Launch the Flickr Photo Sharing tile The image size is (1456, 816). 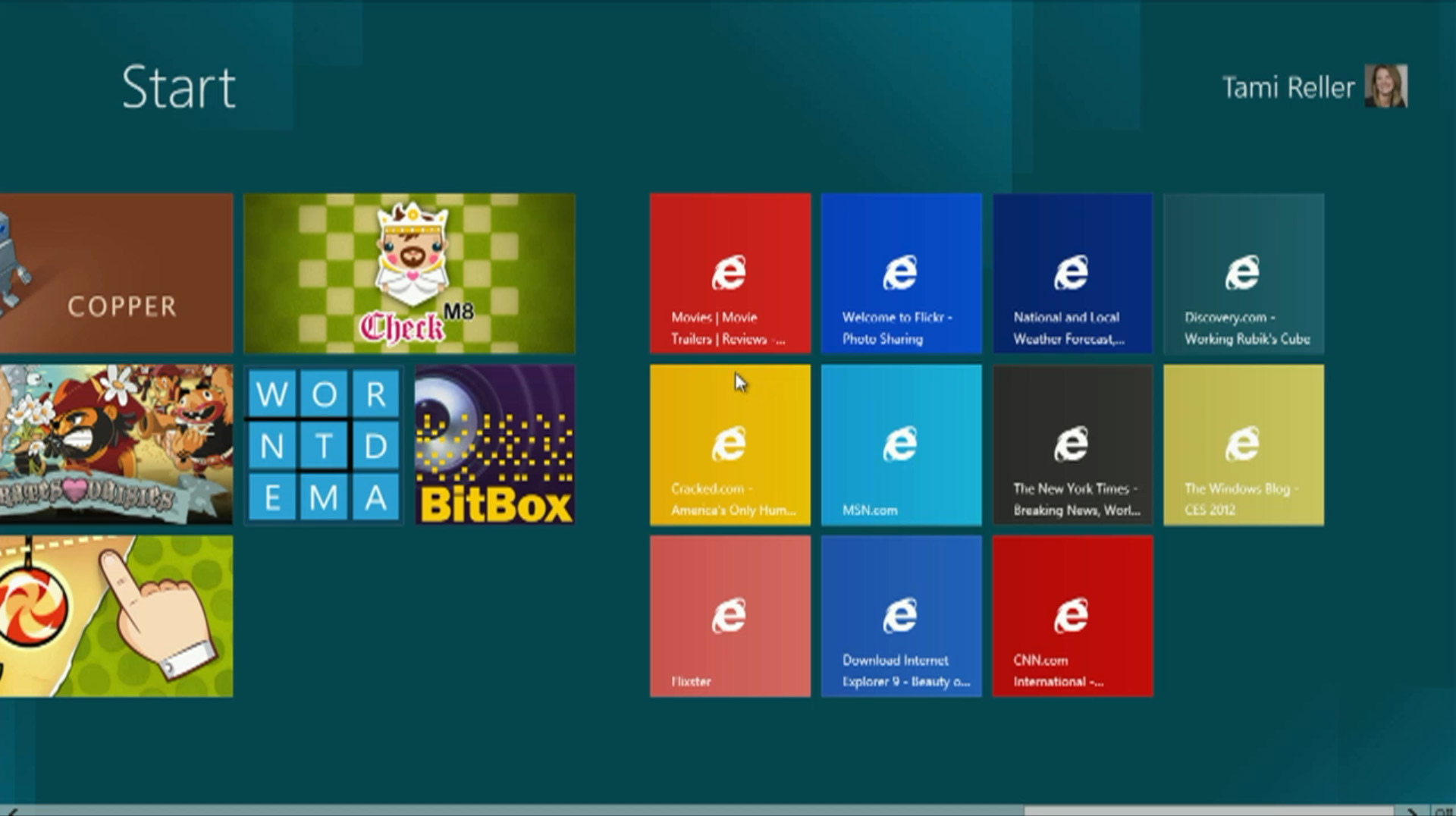[x=901, y=275]
